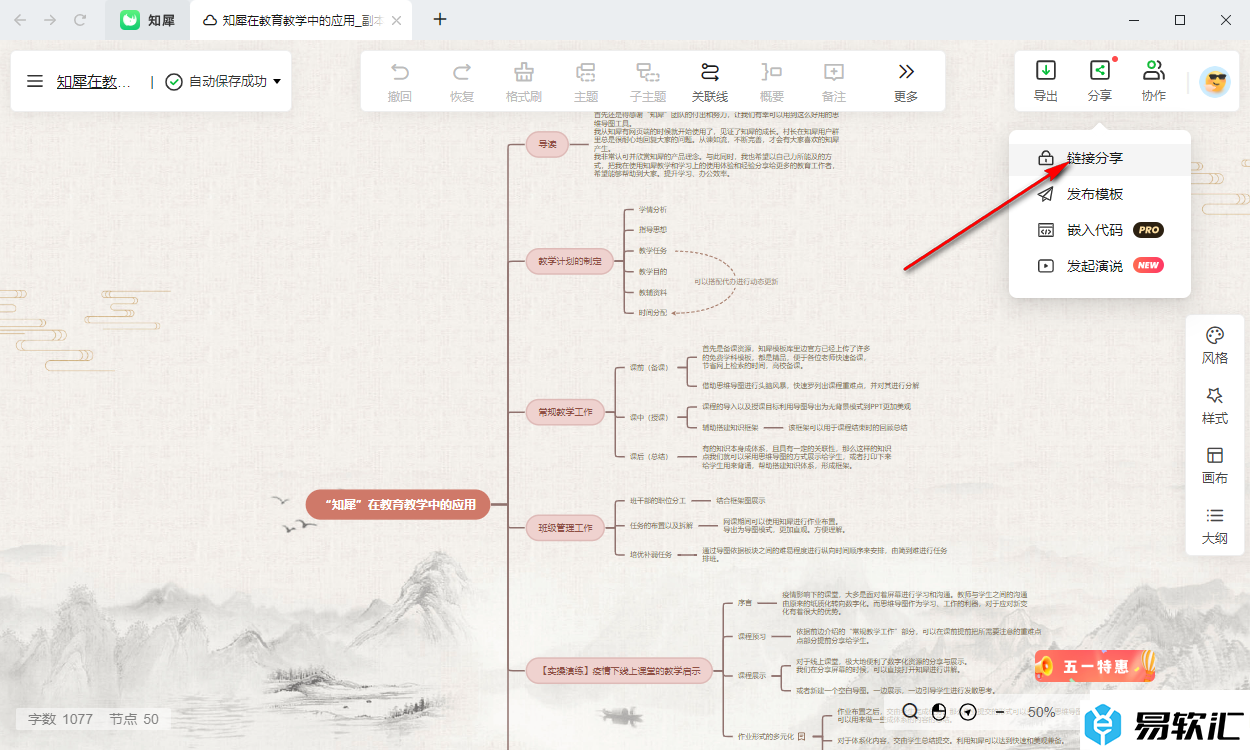Select the 【实操演练】疫情下线上课堂的教学启示 node

[x=619, y=672]
